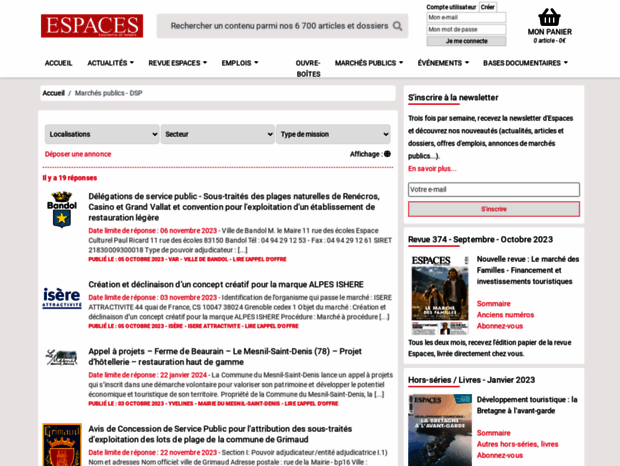This screenshot has height=466, width=620.
Task: Open the ALPES ISHERE concept listing title
Action: (x=226, y=285)
